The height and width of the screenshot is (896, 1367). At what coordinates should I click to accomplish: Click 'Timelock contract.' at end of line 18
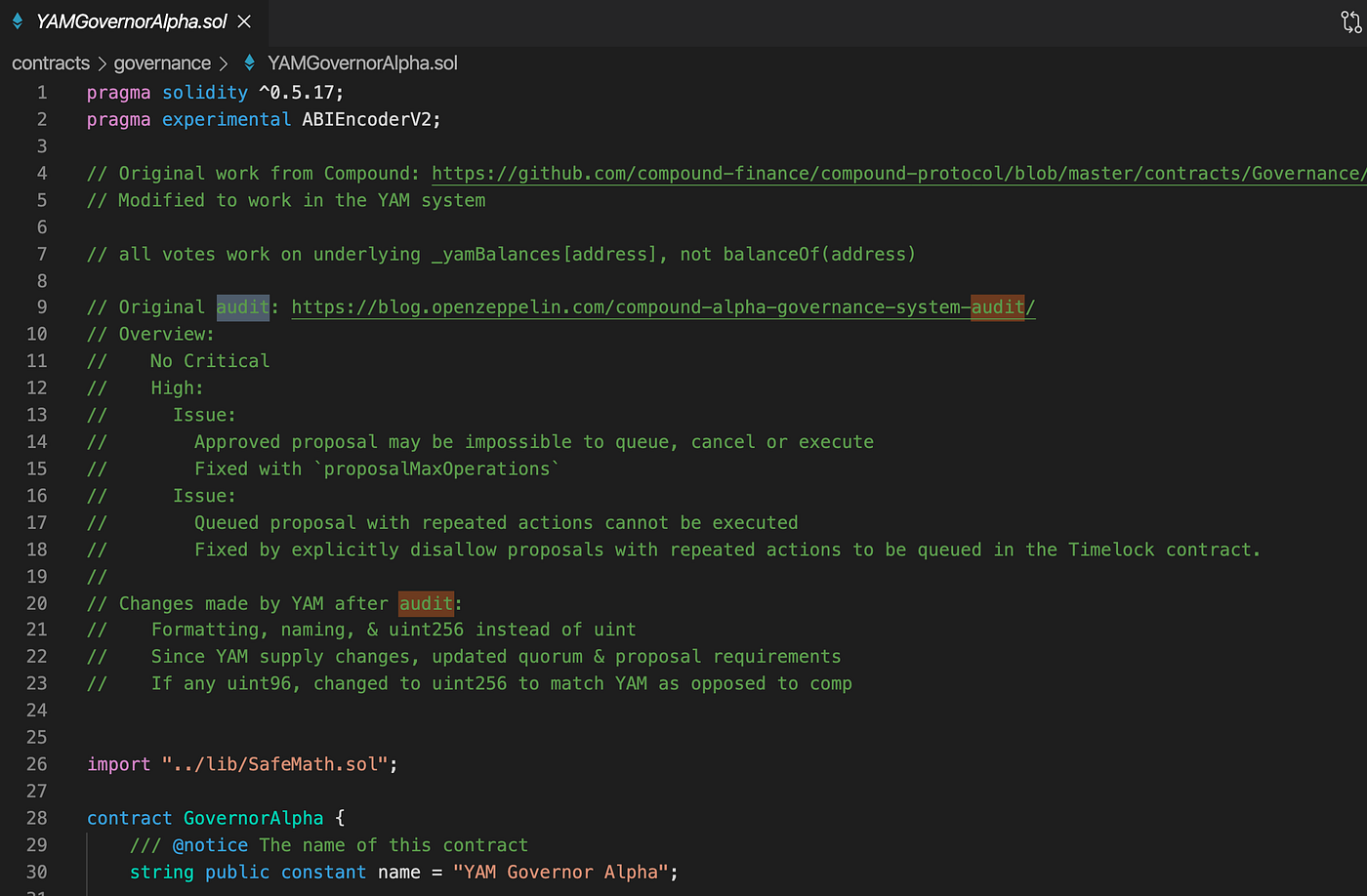[1164, 550]
